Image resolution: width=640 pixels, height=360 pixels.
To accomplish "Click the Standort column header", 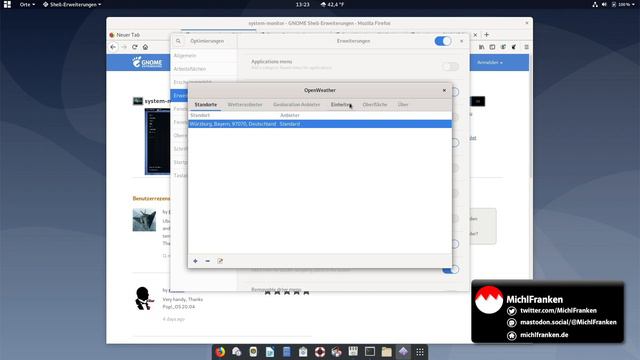I will (200, 116).
